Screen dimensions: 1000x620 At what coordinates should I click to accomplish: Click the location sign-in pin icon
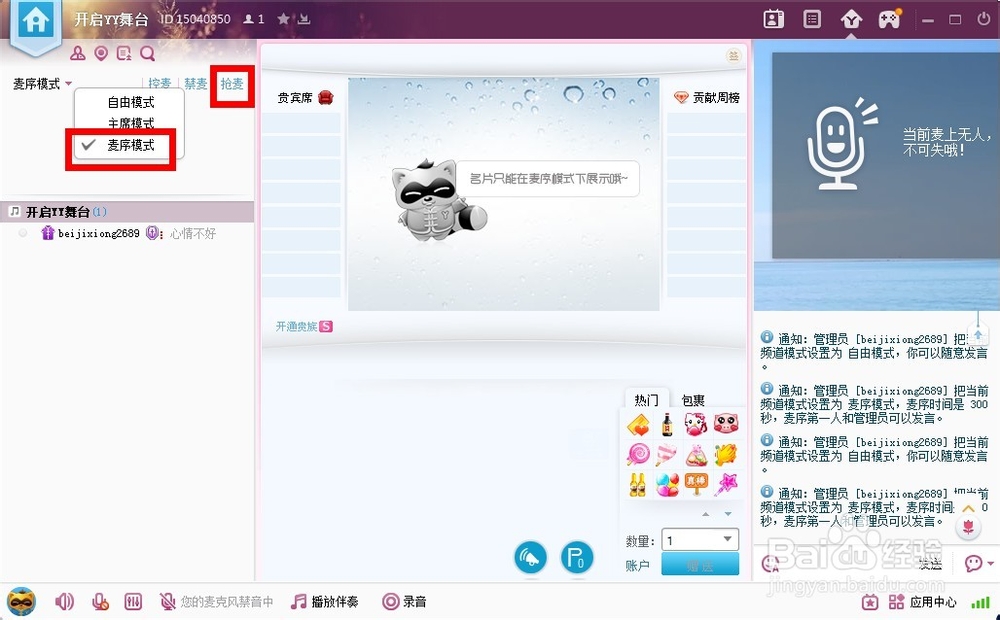pos(100,53)
